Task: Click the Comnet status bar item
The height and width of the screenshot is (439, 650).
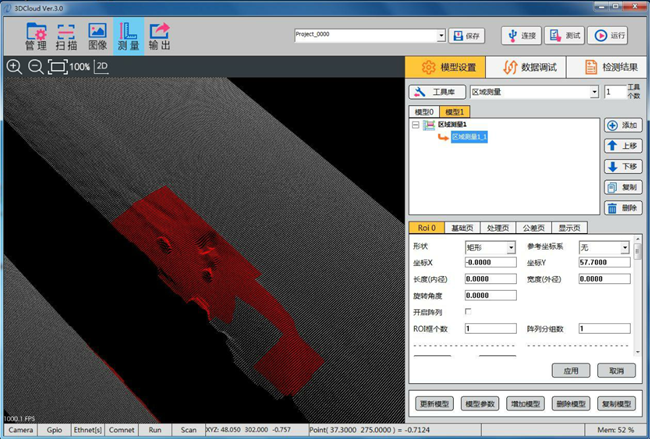Action: (x=121, y=430)
